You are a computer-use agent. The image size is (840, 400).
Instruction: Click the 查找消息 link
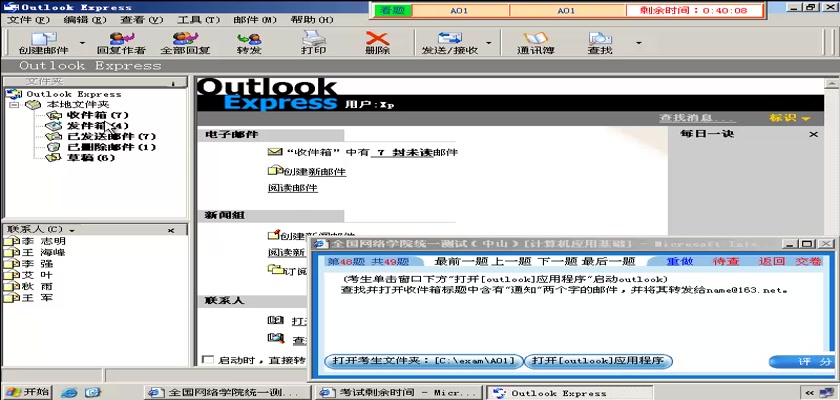pos(697,118)
